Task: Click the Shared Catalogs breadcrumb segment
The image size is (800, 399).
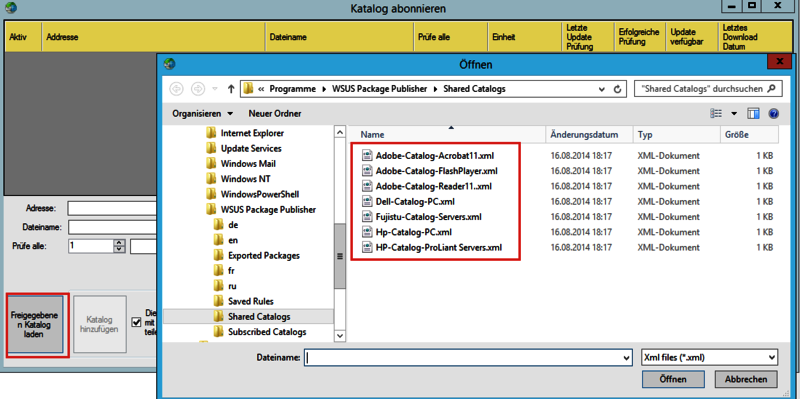Action: 474,89
